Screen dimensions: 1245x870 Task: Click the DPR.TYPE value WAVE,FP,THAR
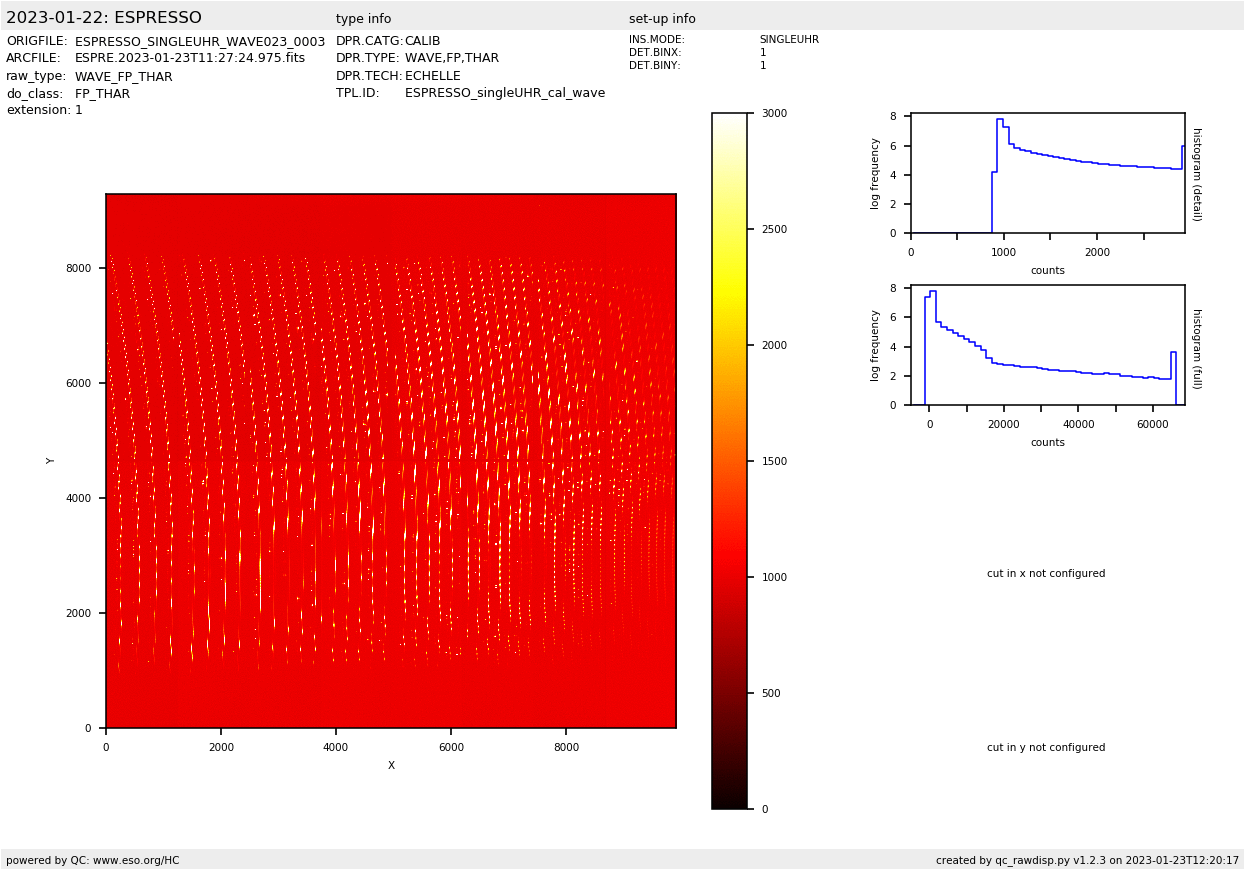[451, 59]
